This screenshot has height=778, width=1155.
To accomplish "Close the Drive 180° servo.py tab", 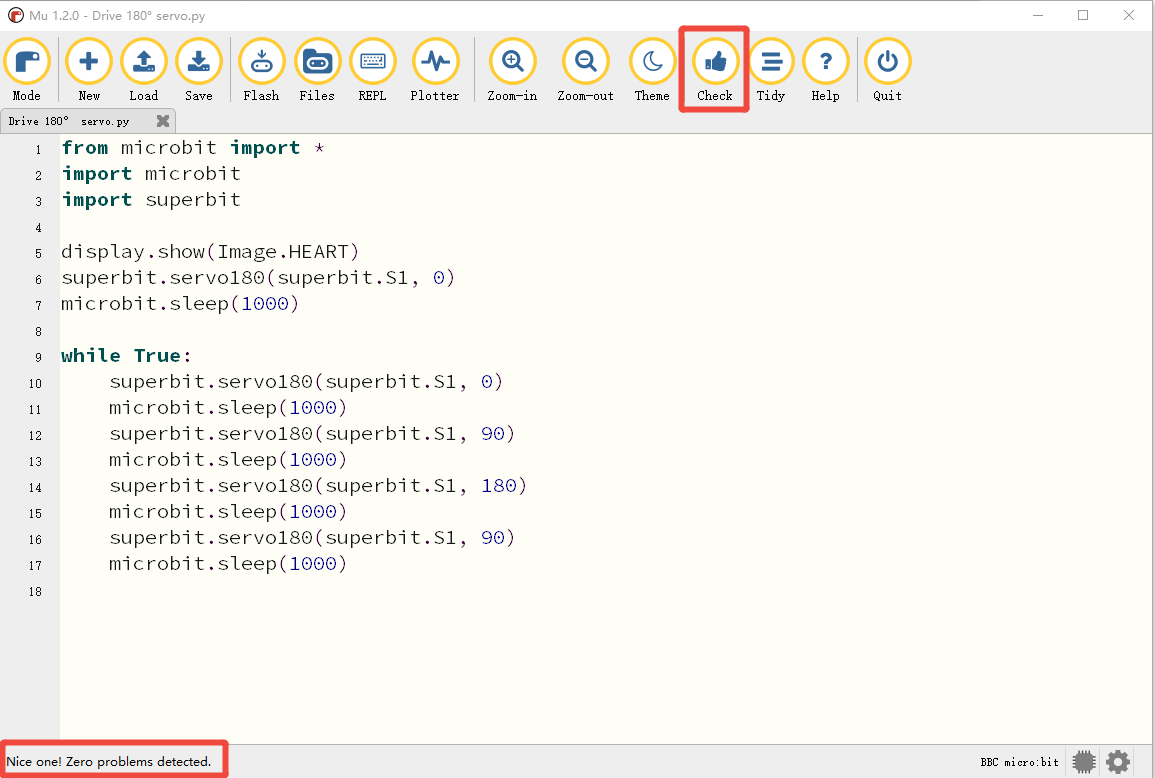I will 163,121.
